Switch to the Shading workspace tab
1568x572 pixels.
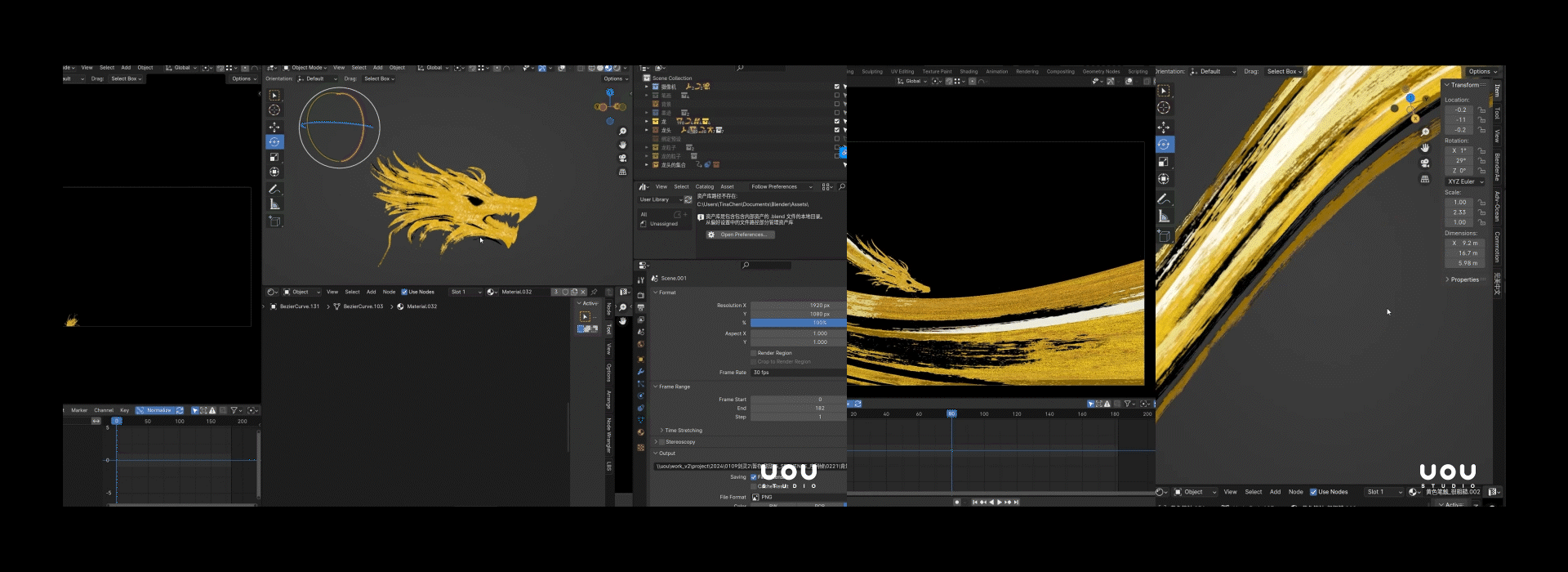(x=969, y=72)
